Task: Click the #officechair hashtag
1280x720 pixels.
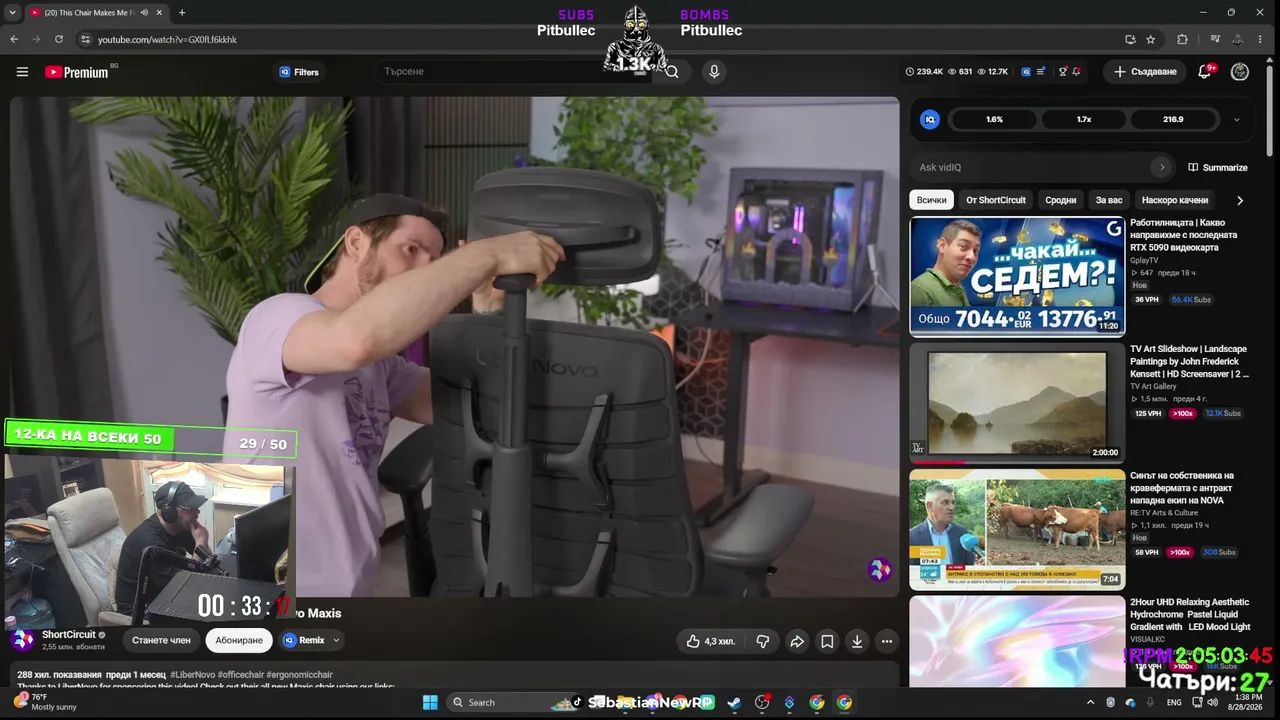Action: tap(241, 675)
